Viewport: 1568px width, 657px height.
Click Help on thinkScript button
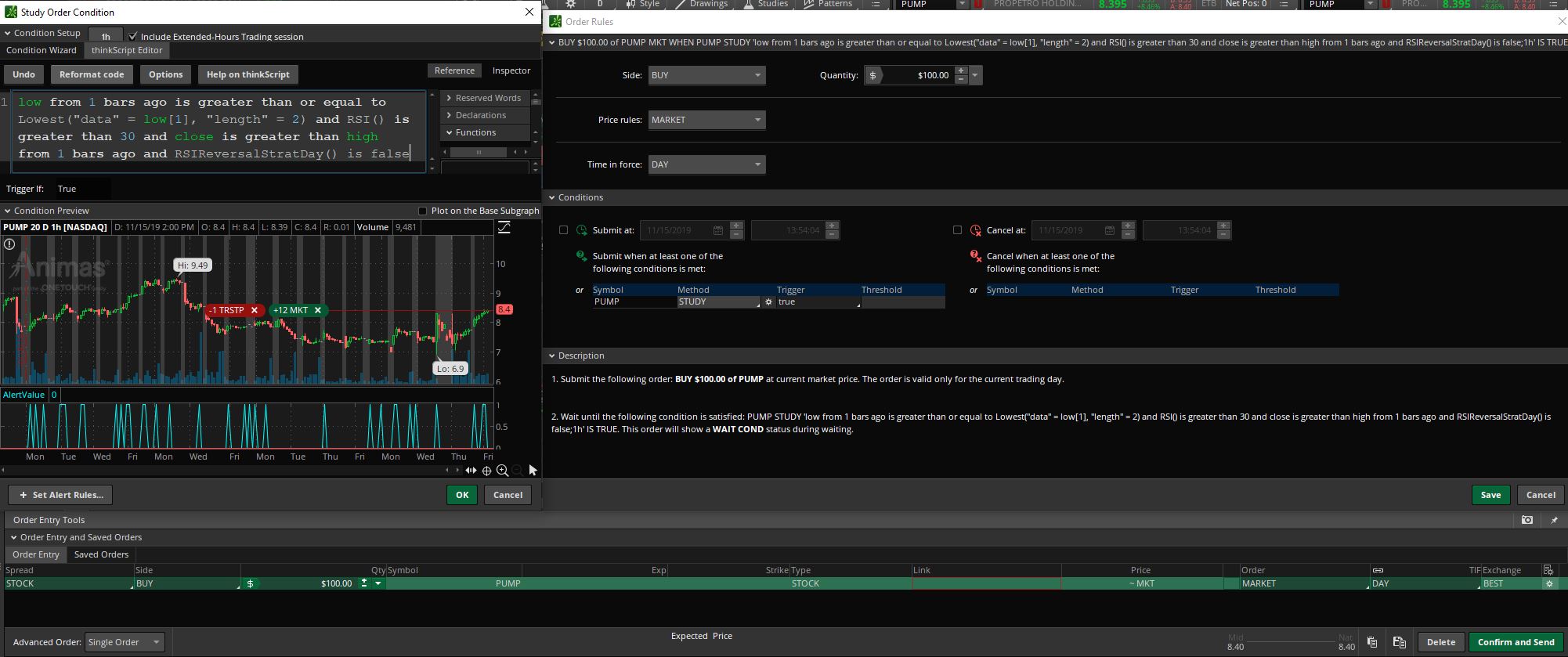tap(247, 74)
